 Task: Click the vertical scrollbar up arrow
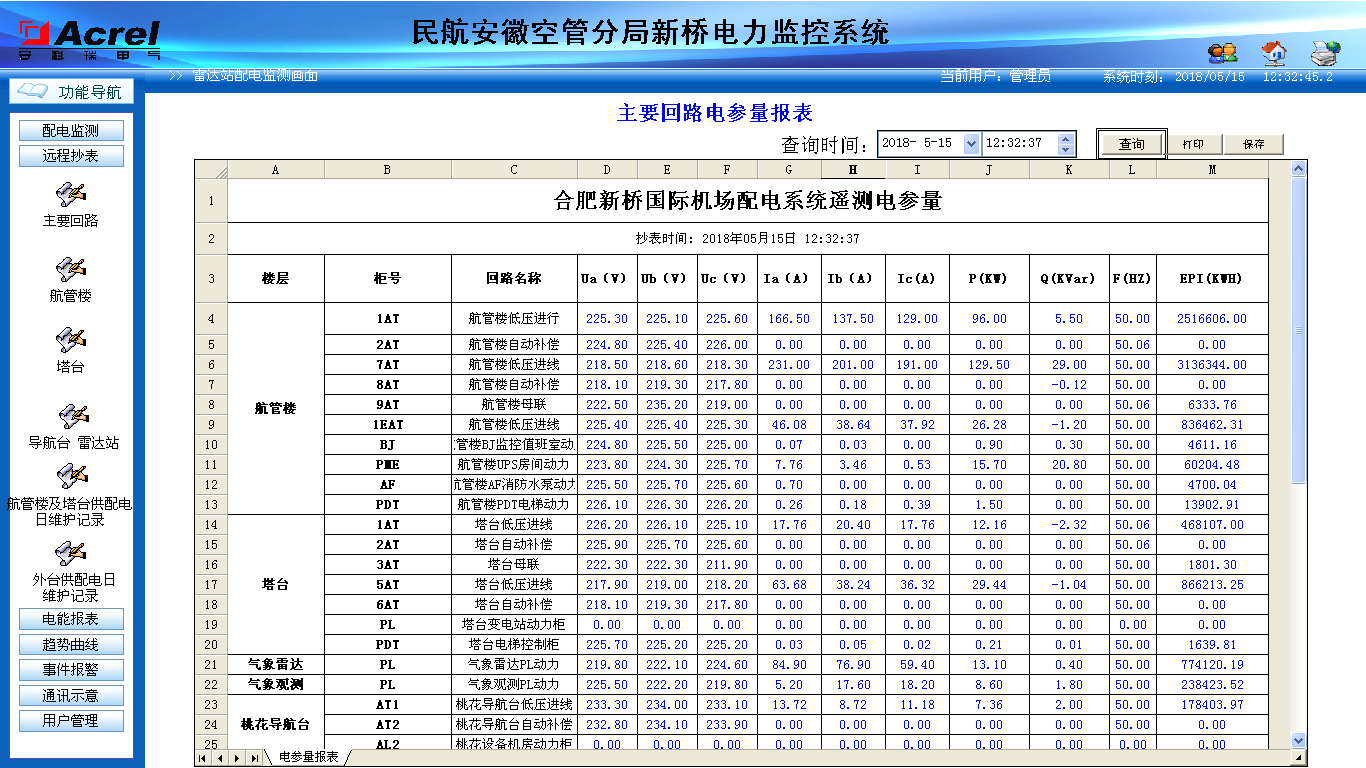1299,170
